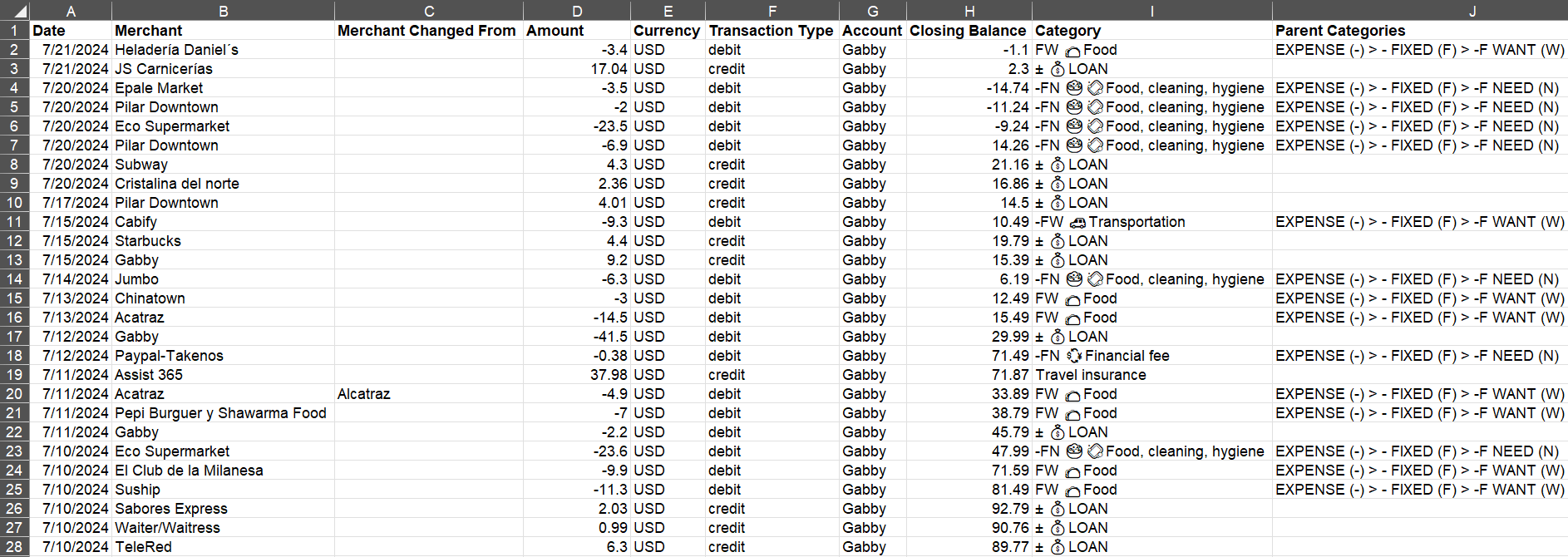Select column J header
1568x557 pixels.
pos(1472,11)
